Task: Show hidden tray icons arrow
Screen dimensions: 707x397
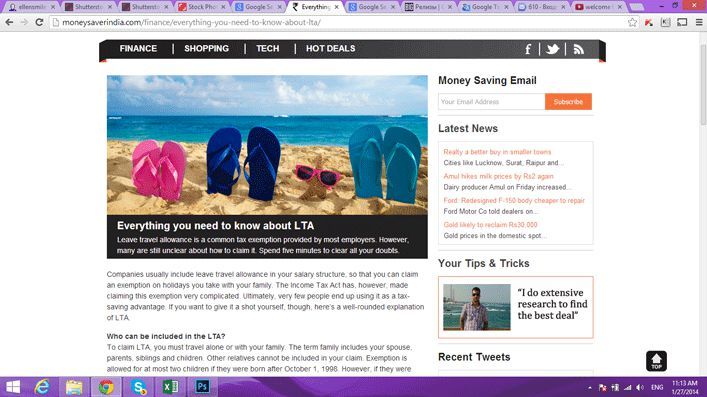Action: click(590, 388)
